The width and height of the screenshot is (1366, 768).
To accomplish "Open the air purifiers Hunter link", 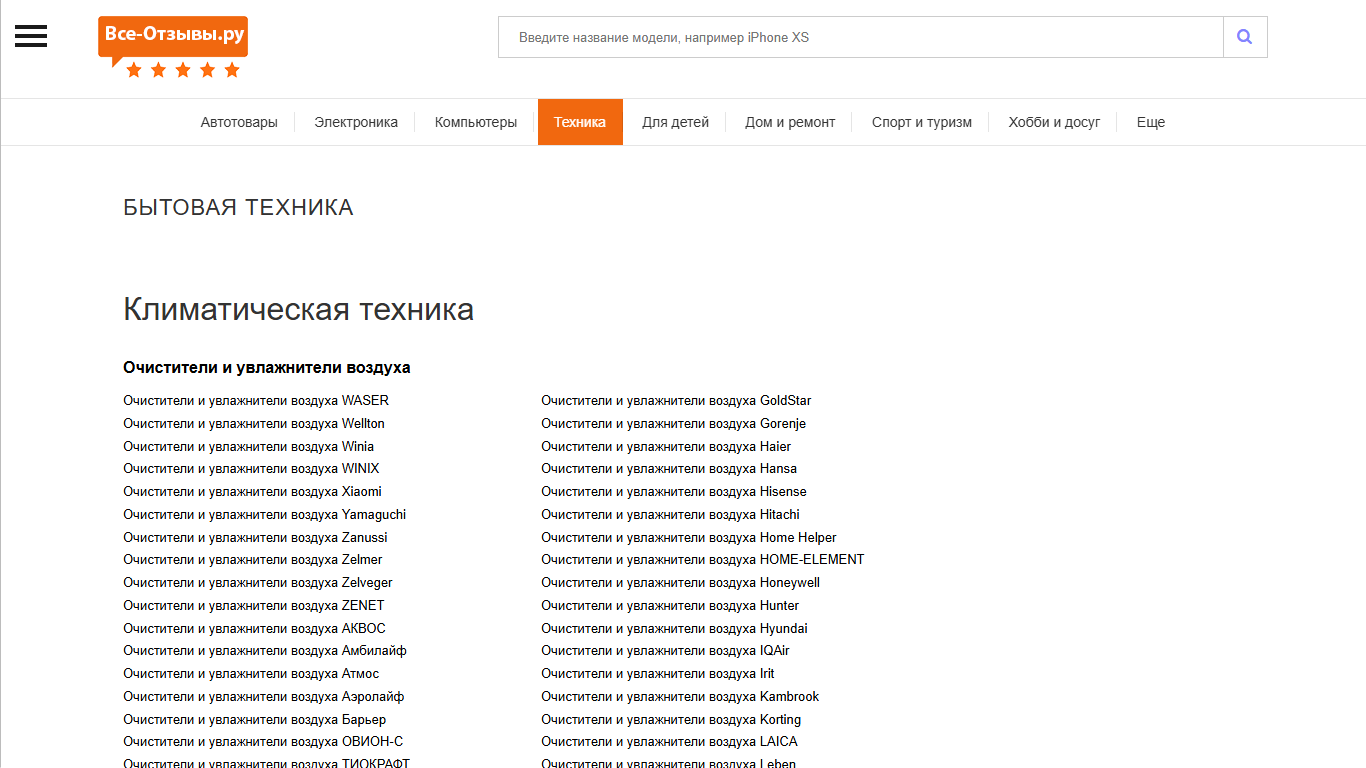I will pos(671,605).
